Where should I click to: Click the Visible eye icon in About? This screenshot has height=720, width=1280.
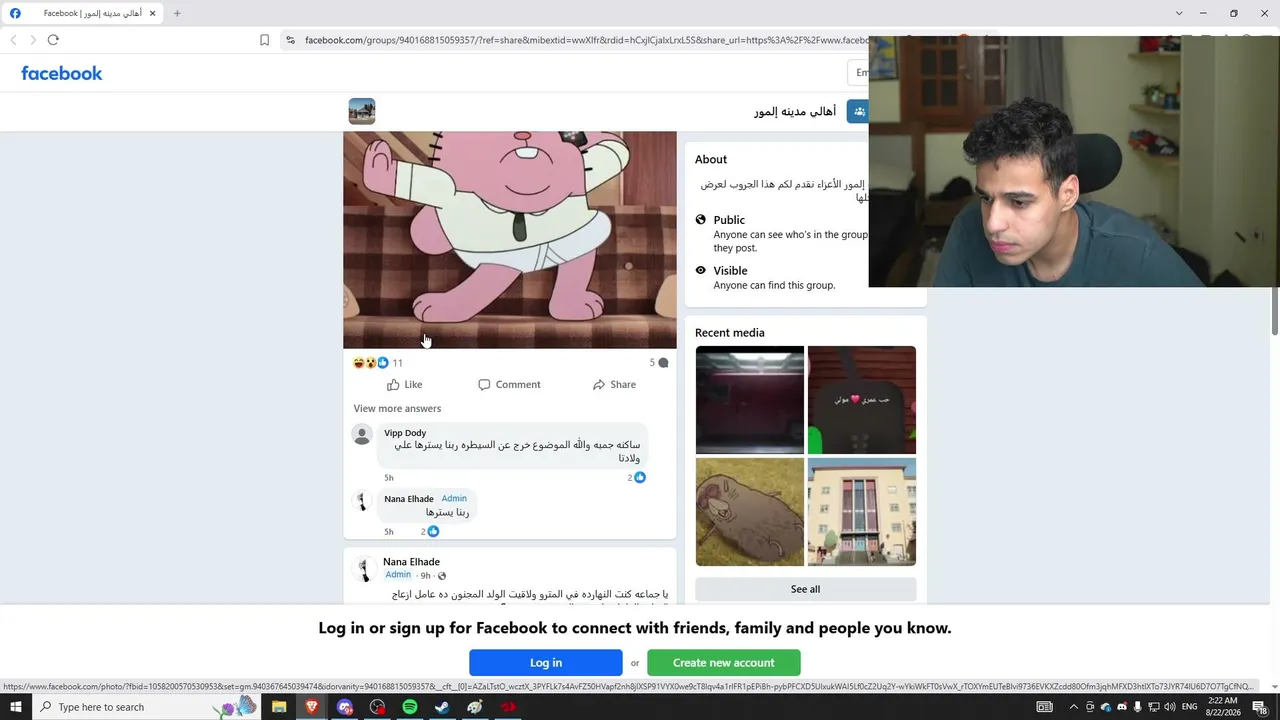point(700,270)
